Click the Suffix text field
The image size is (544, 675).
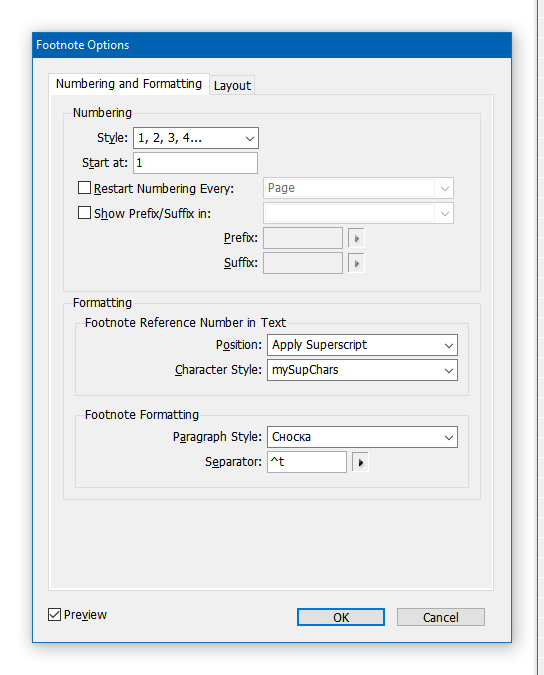[x=303, y=263]
